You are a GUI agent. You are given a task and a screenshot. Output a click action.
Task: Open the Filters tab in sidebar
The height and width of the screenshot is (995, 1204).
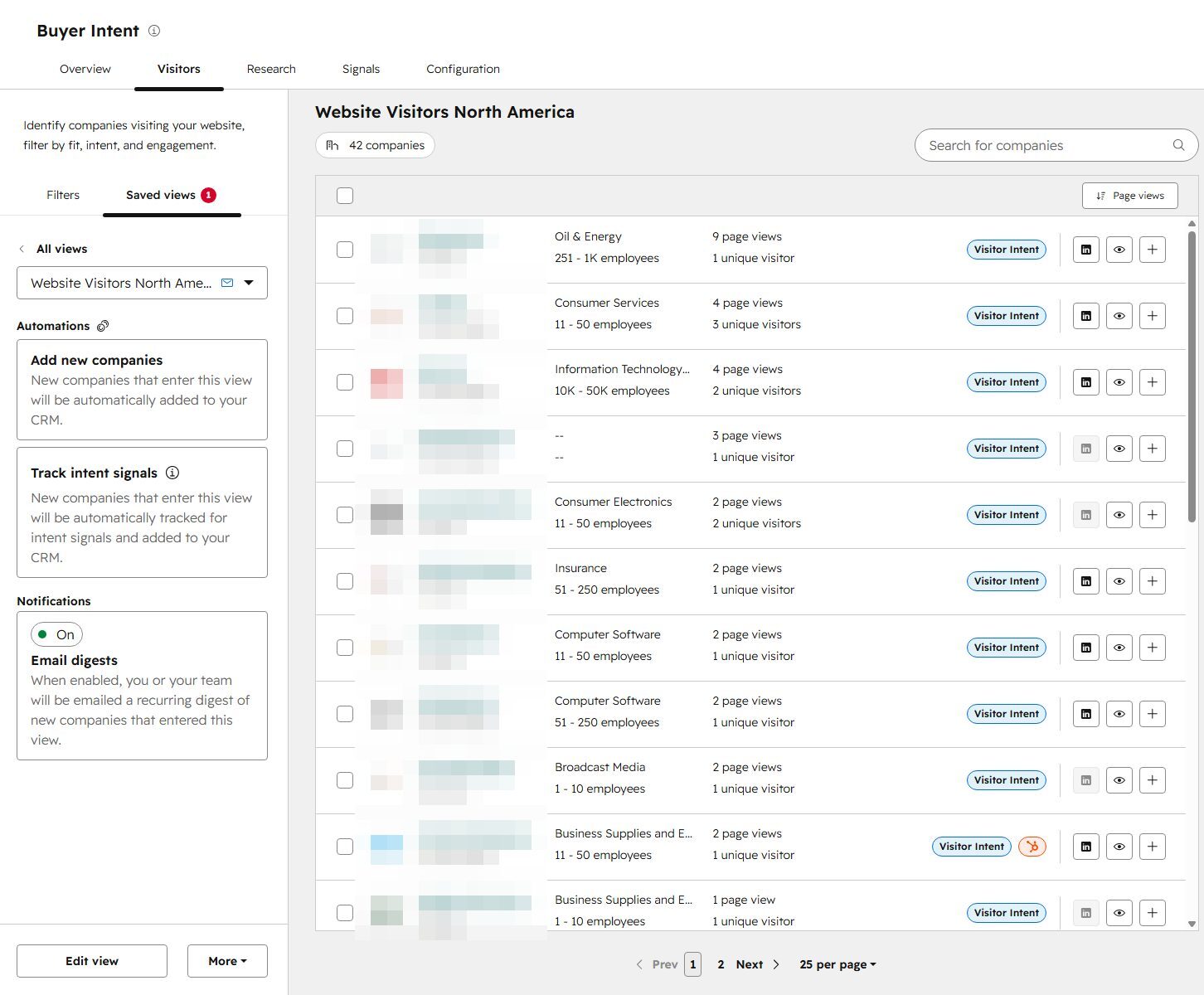[x=63, y=195]
